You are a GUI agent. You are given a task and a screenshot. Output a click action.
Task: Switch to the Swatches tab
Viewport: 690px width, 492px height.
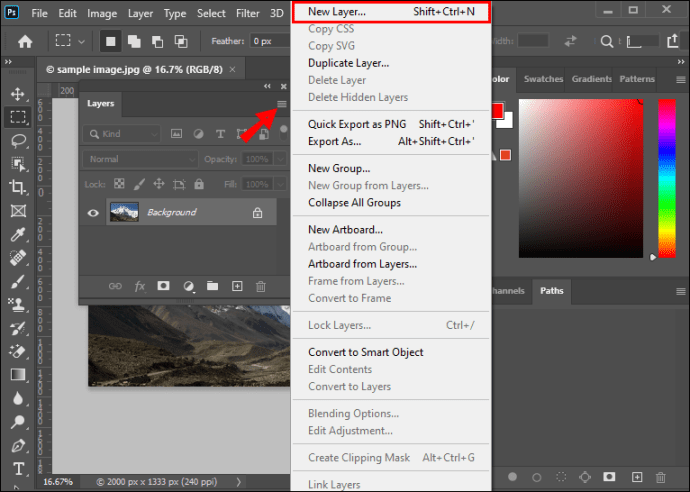pyautogui.click(x=543, y=79)
